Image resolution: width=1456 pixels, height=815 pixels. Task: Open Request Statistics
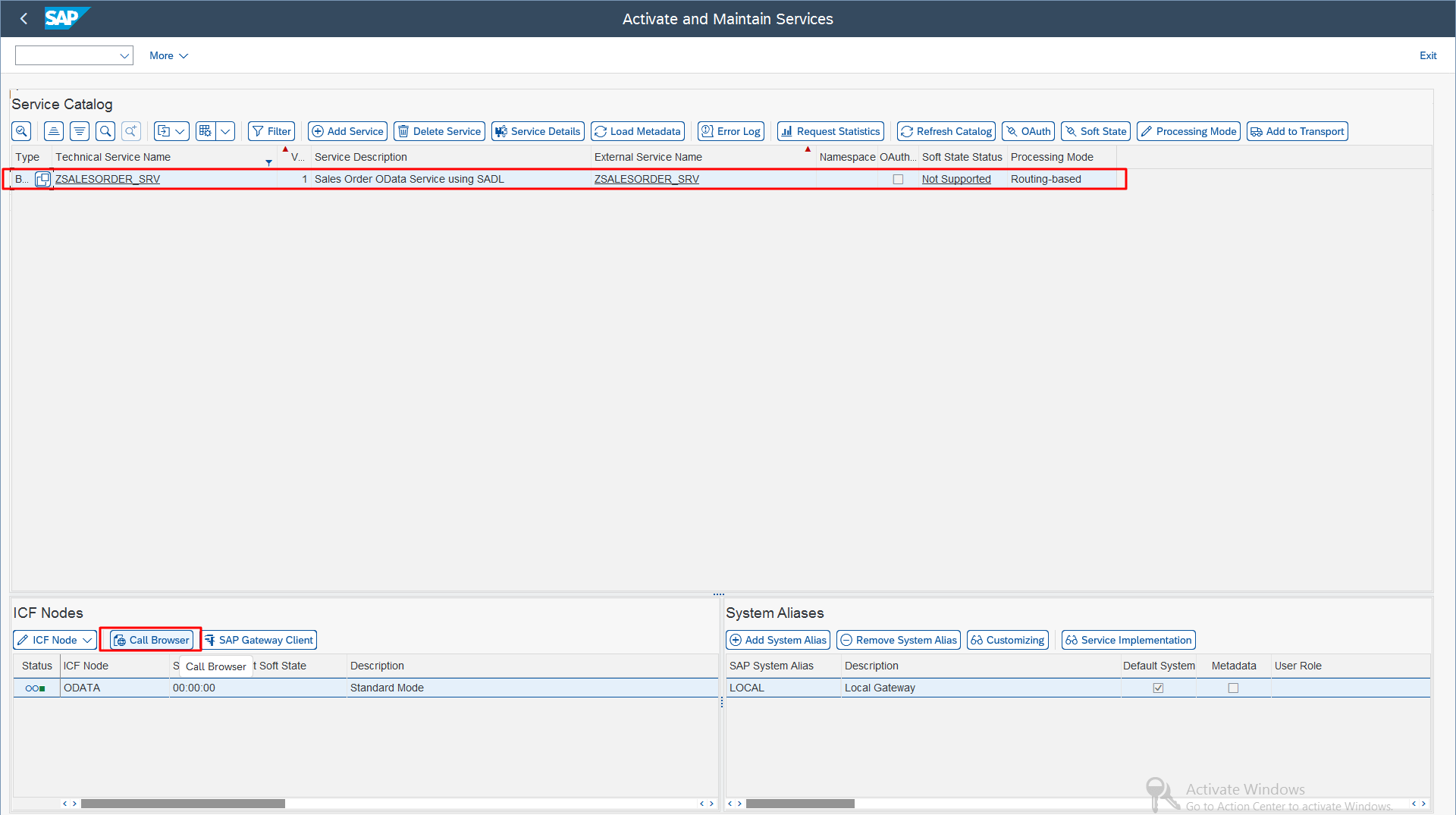pyautogui.click(x=830, y=131)
